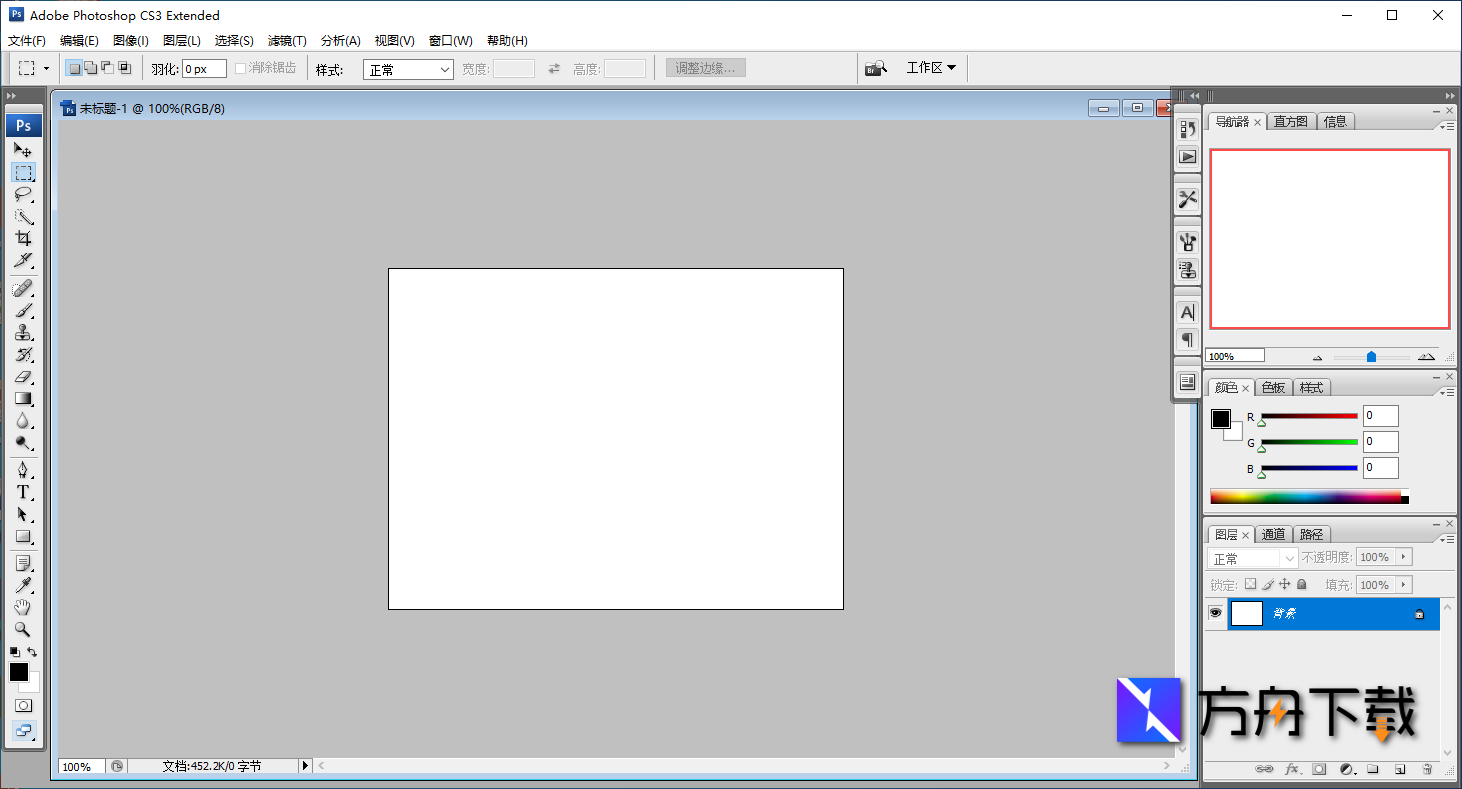Open the 滤镜 menu
This screenshot has height=789, width=1462.
pos(286,40)
